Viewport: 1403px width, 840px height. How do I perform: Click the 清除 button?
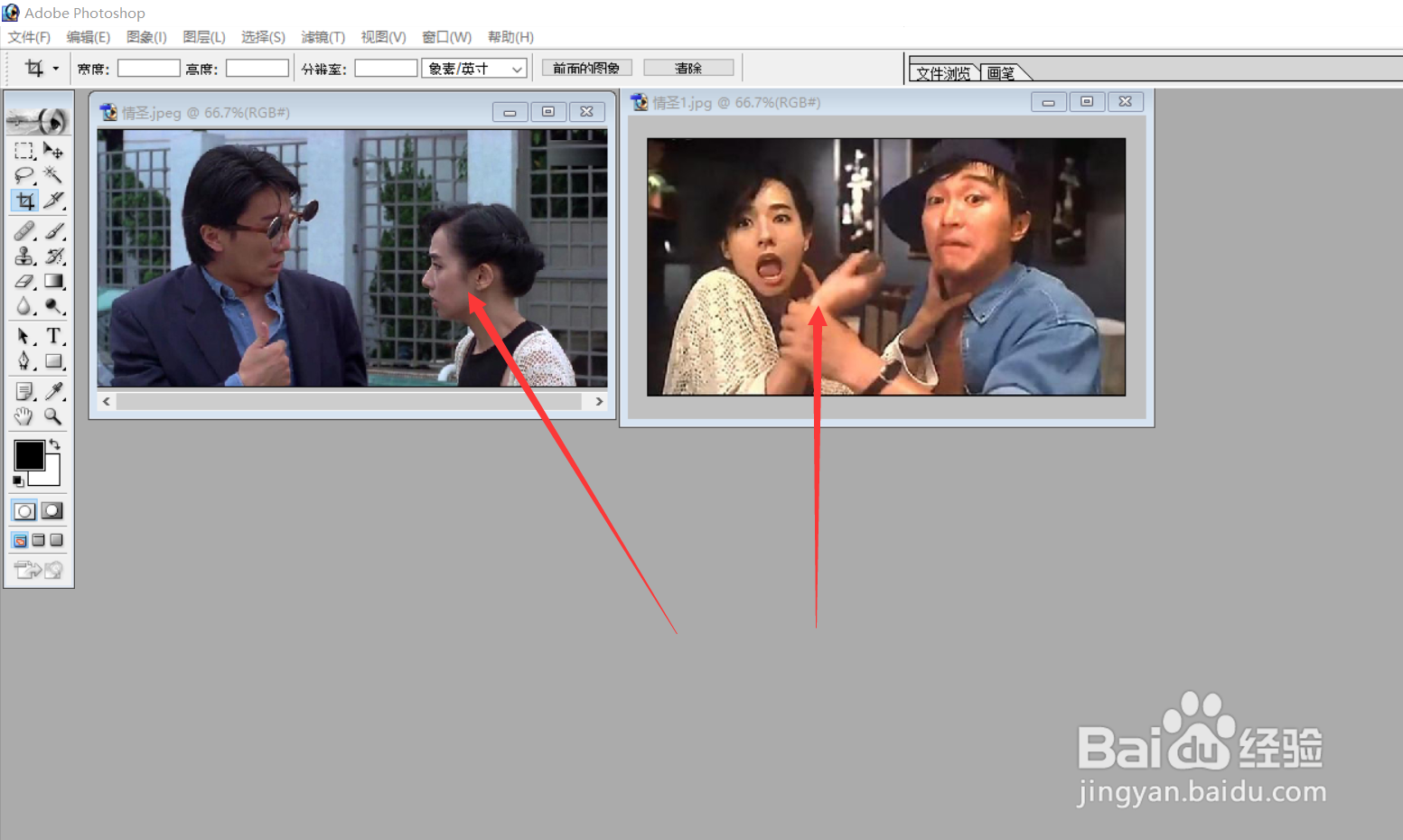point(688,69)
